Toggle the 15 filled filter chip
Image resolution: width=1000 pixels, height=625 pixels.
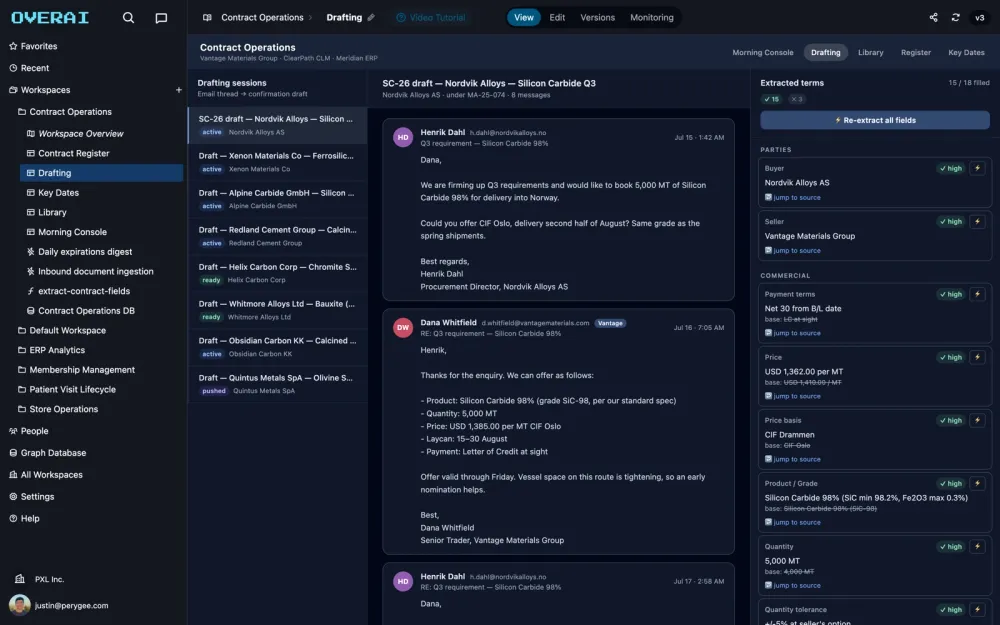[772, 99]
